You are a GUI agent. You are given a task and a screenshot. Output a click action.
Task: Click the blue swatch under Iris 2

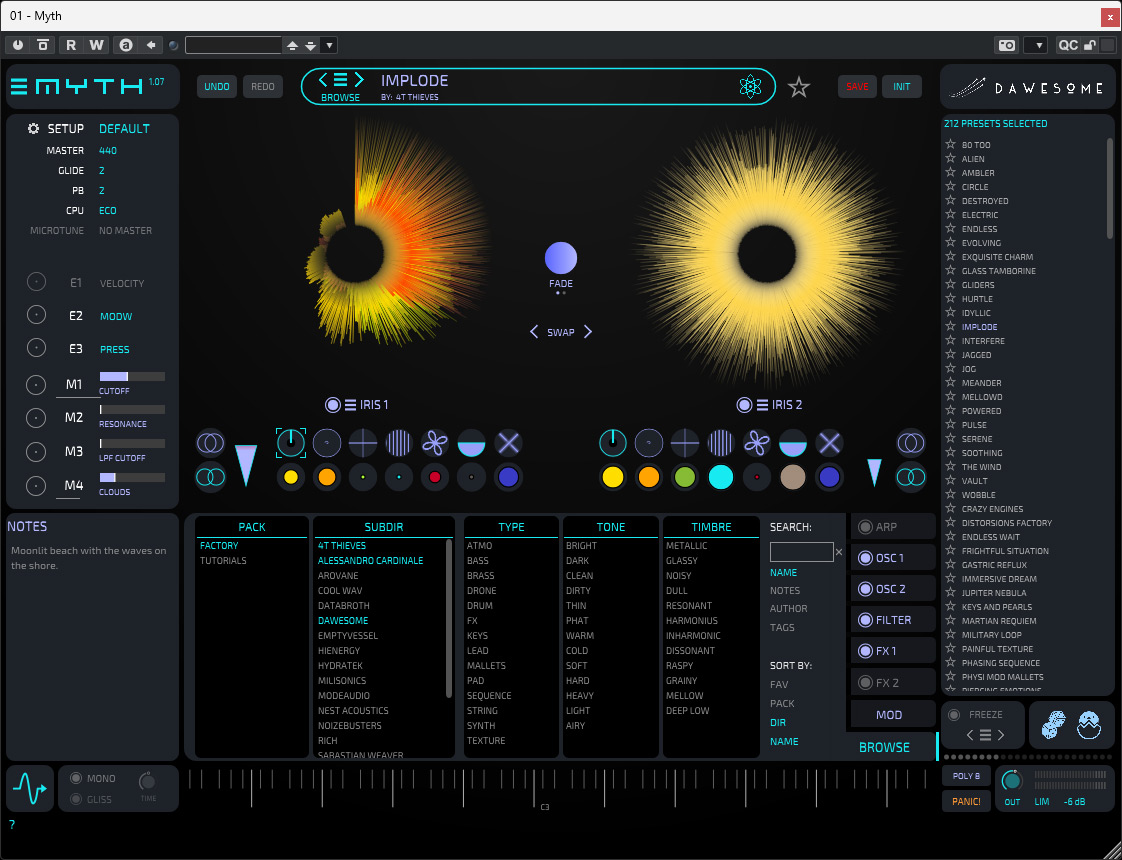(829, 477)
